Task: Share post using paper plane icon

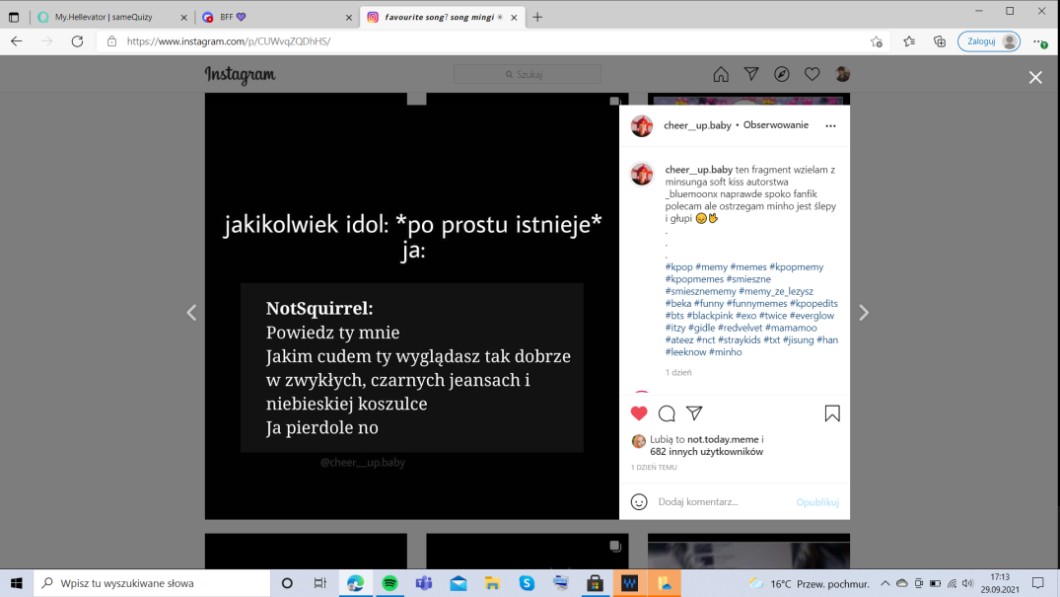Action: pyautogui.click(x=695, y=413)
